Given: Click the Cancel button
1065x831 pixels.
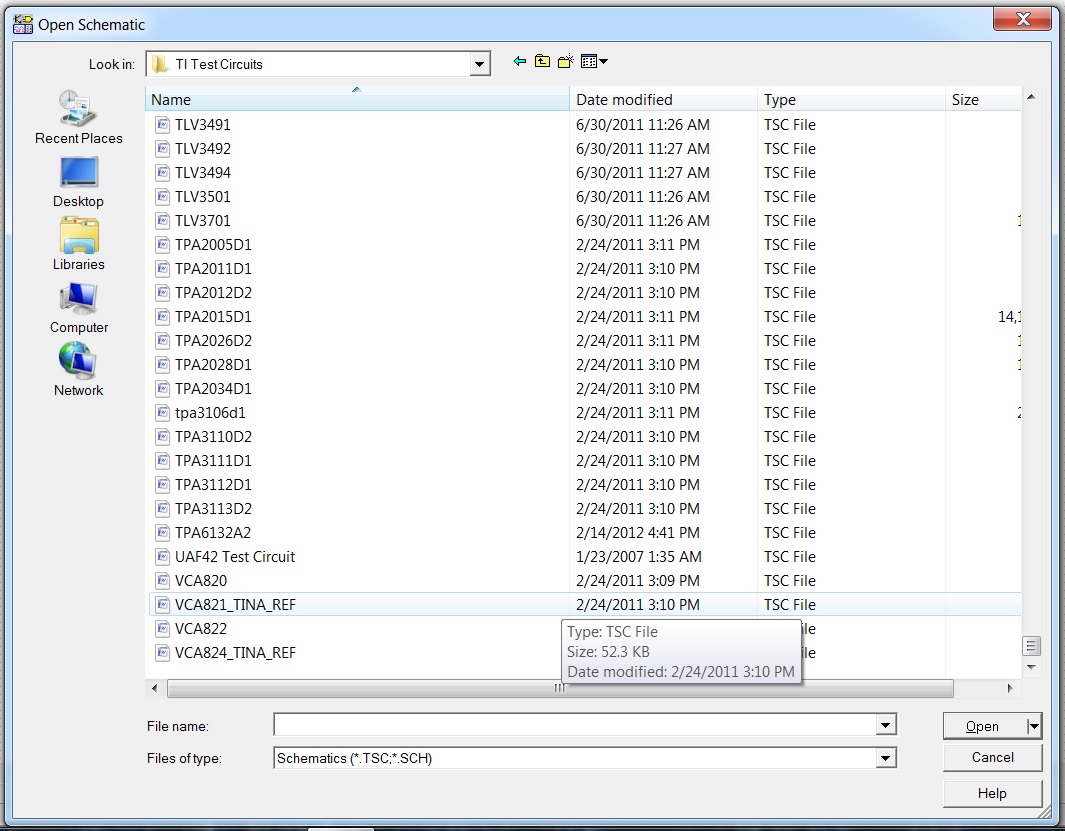Looking at the screenshot, I should click(992, 758).
